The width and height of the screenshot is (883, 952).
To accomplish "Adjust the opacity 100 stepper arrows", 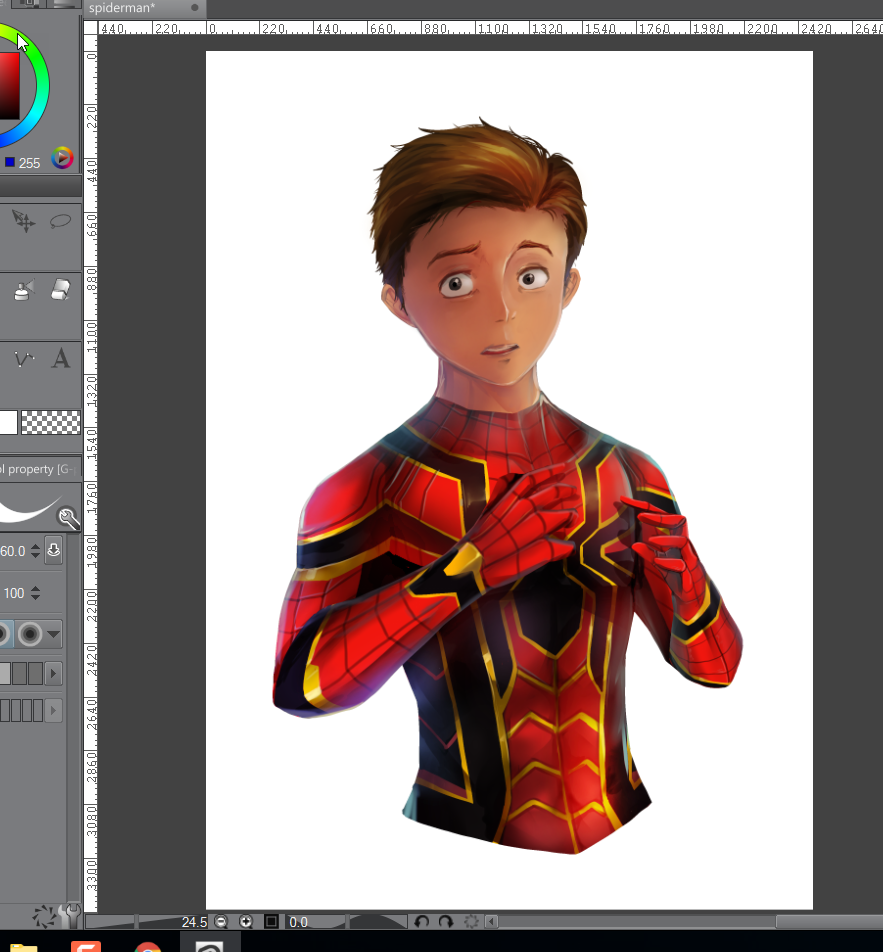I will (35, 593).
